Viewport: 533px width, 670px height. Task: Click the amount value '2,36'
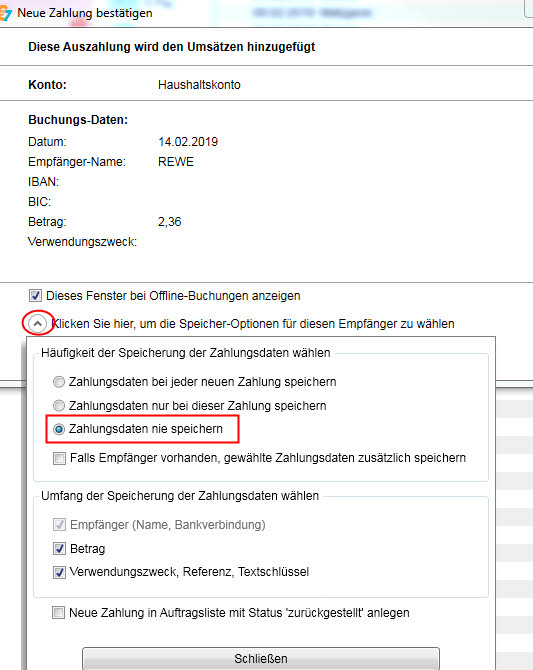(170, 222)
